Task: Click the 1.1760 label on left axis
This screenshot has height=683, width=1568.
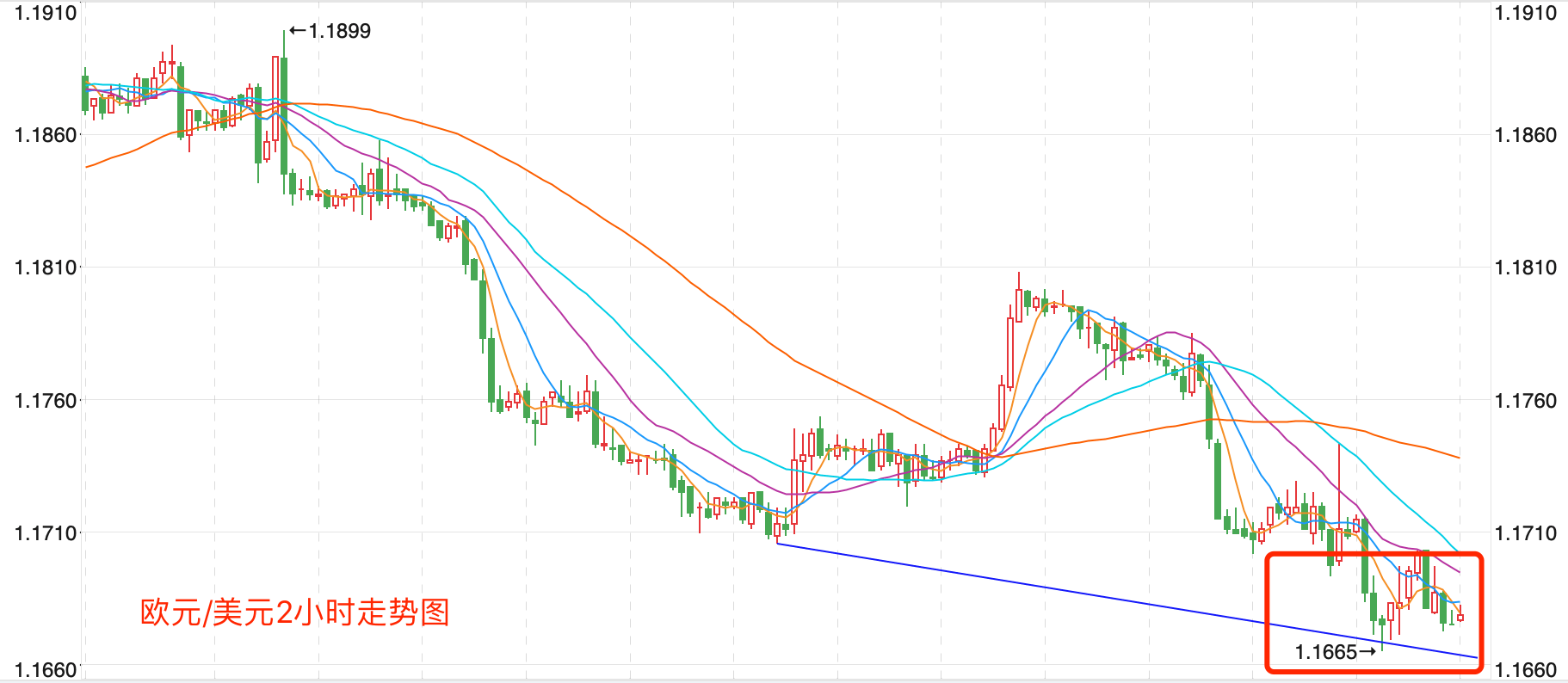Action: click(x=46, y=401)
